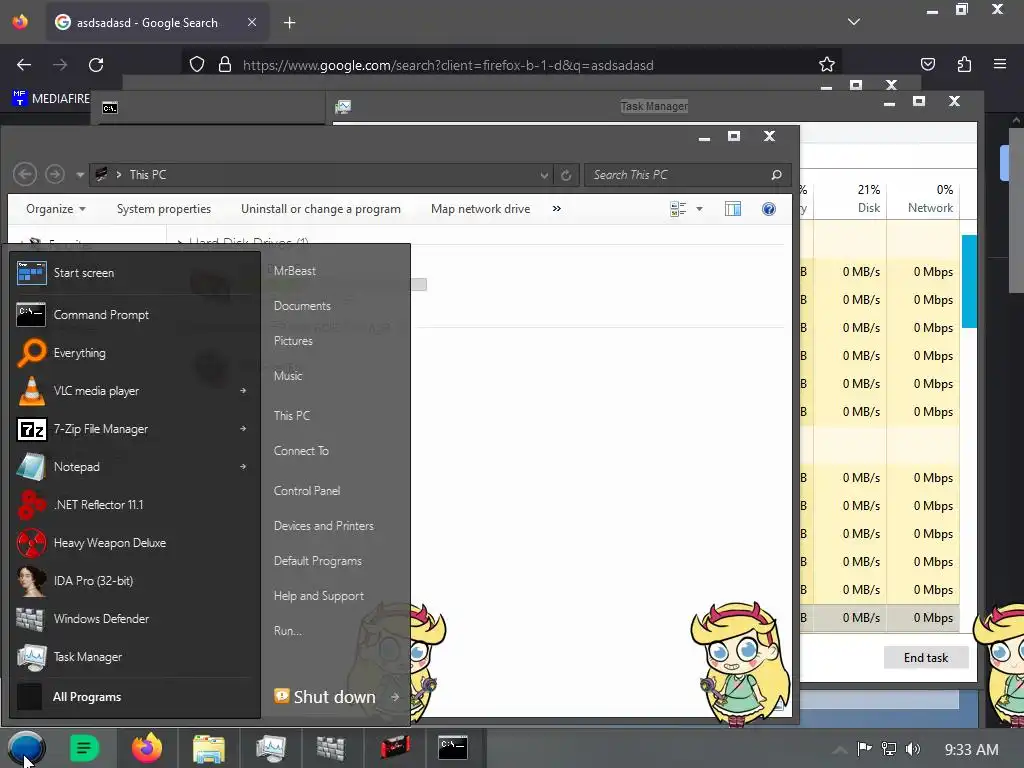Show All Programs list
This screenshot has width=1024, height=768.
tap(134, 697)
